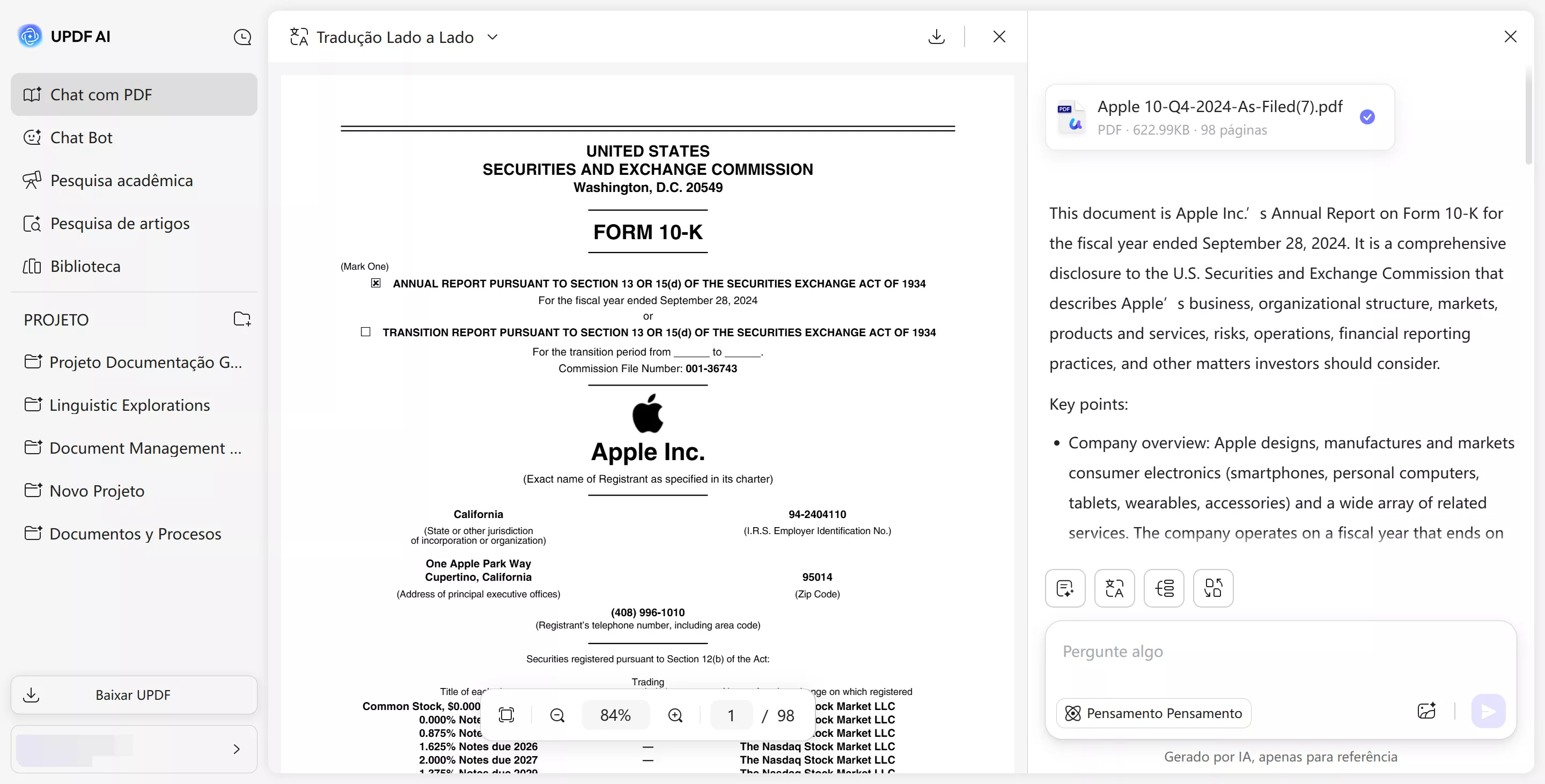This screenshot has height=784, width=1545.
Task: Expand the account panel at bottom left
Action: tap(236, 749)
